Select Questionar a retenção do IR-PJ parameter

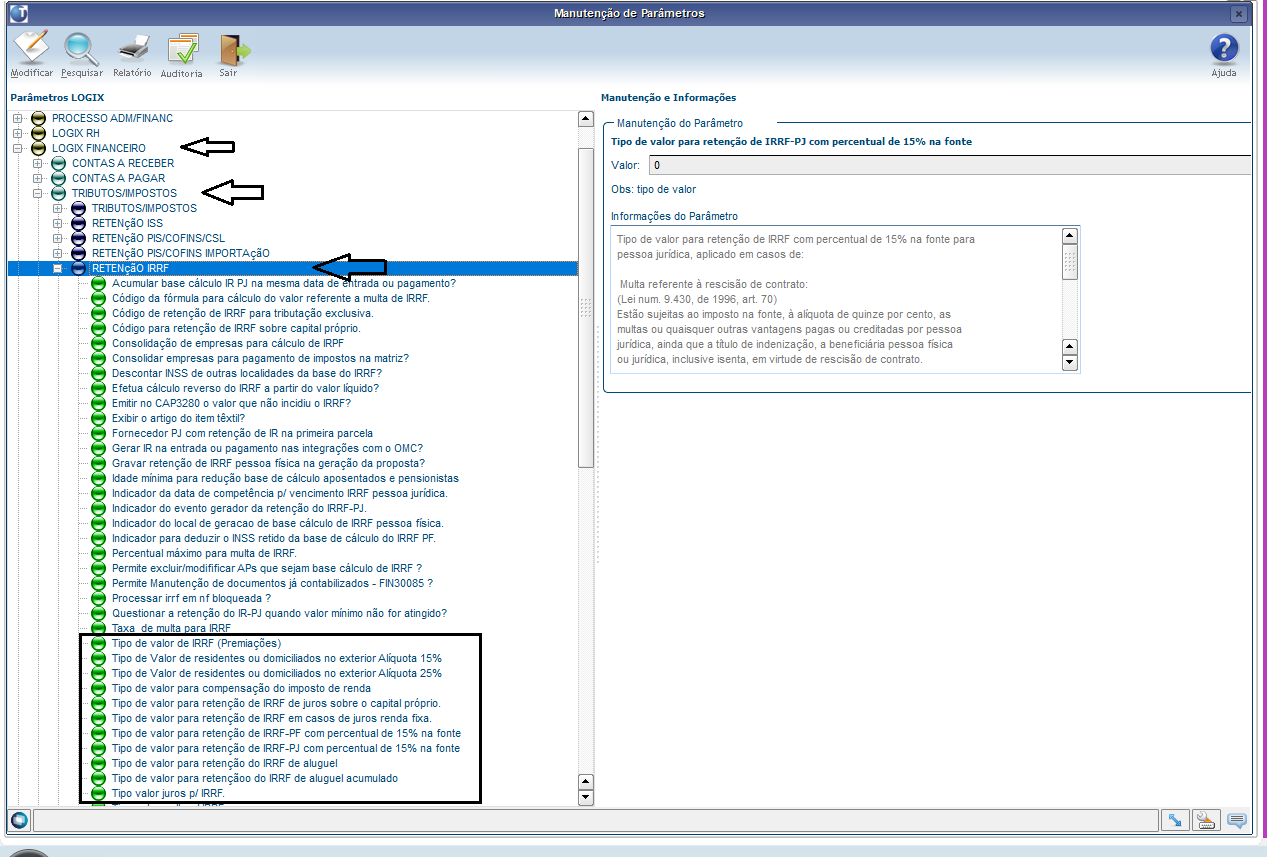pyautogui.click(x=279, y=613)
